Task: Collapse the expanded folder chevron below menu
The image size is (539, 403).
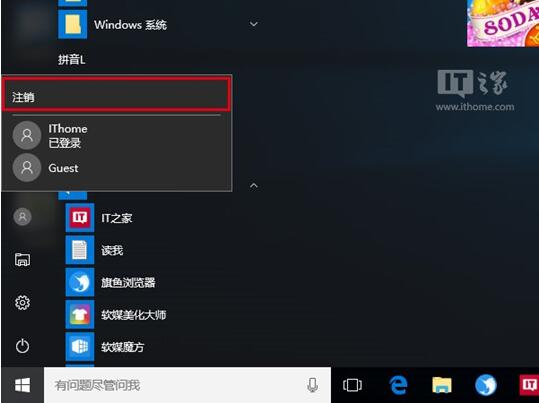Action: click(254, 186)
